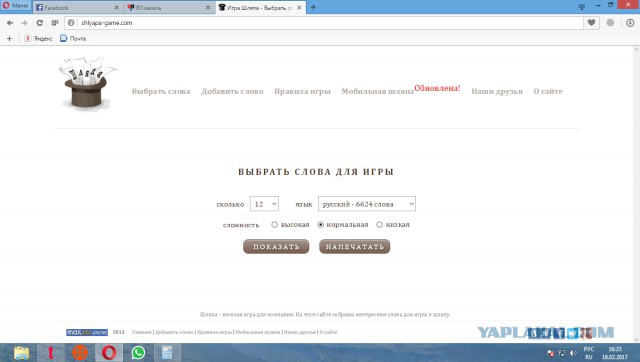The image size is (640, 362).
Task: Open the Правила игры menu item
Action: click(x=302, y=91)
